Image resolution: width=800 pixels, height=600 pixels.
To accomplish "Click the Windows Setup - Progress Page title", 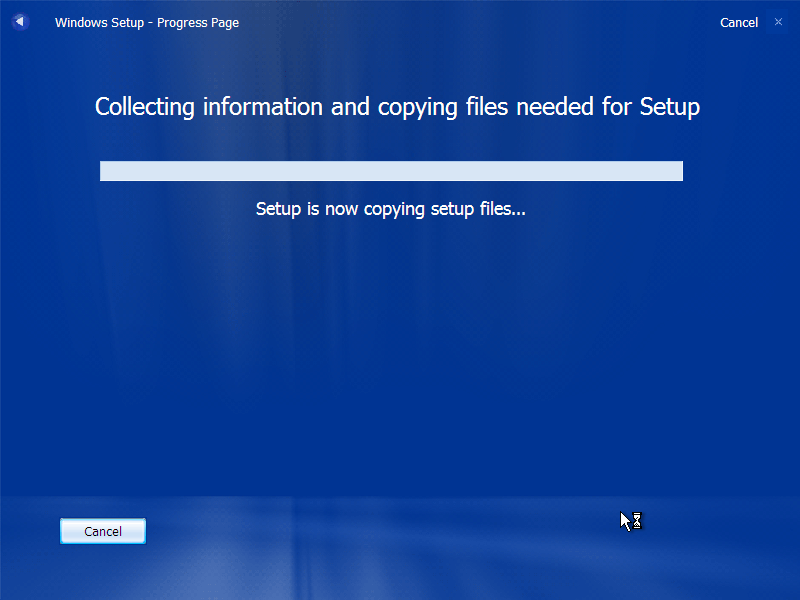I will (x=147, y=22).
